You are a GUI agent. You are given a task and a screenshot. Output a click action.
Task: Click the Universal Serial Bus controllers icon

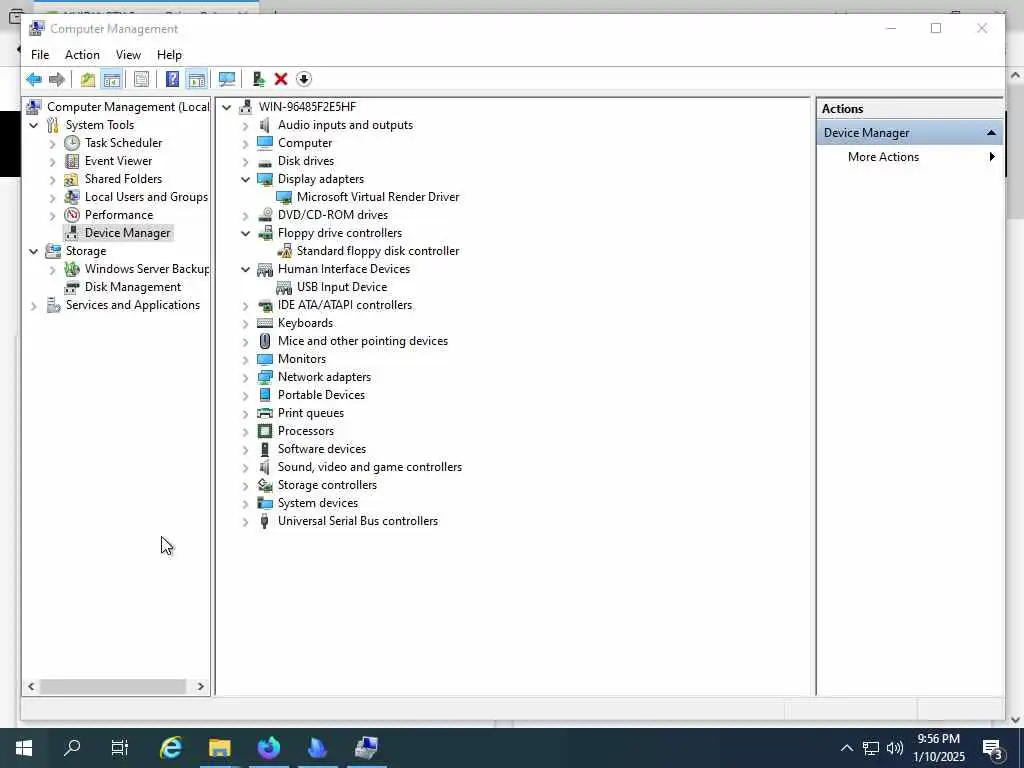264,521
